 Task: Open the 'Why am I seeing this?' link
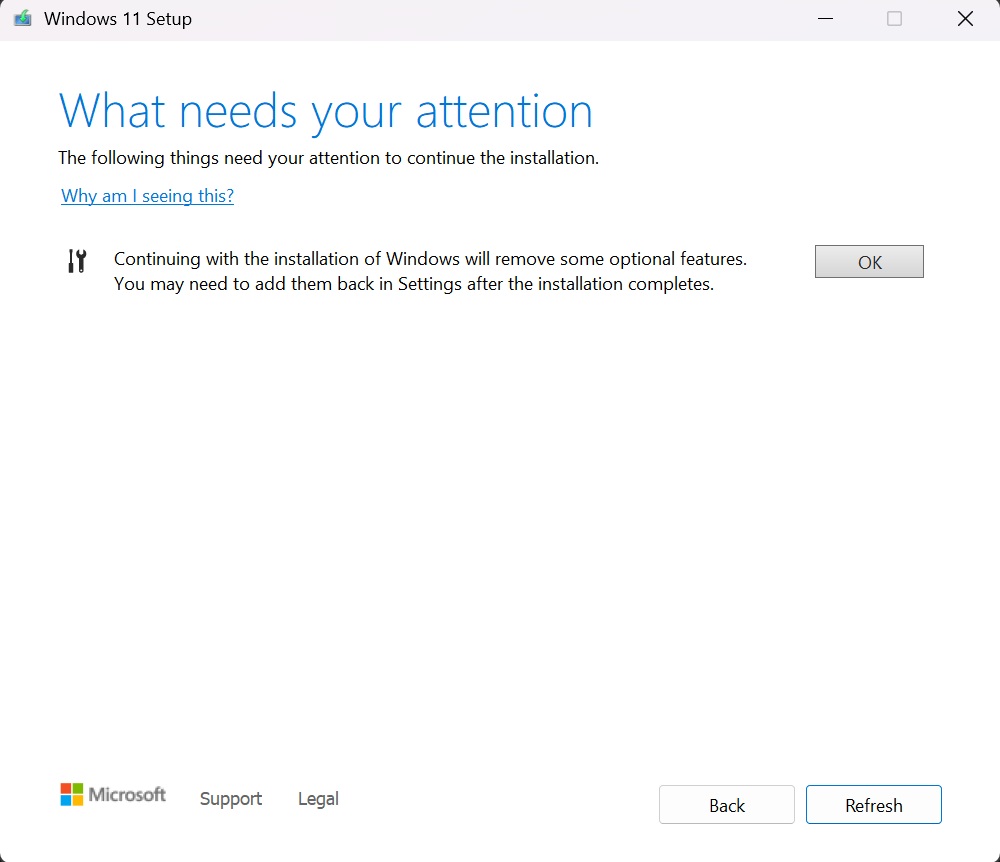pos(147,196)
